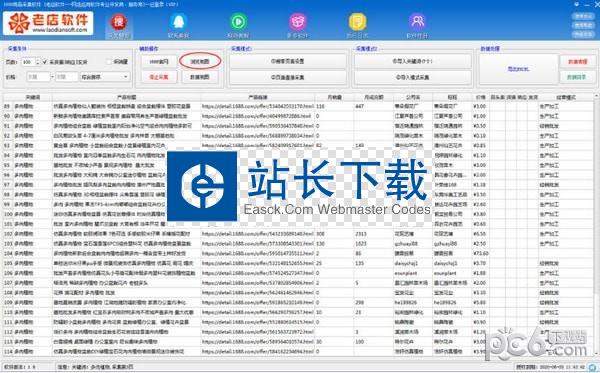Open the 综合排序 sorting dropdown
The width and height of the screenshot is (600, 373).
pos(104,77)
